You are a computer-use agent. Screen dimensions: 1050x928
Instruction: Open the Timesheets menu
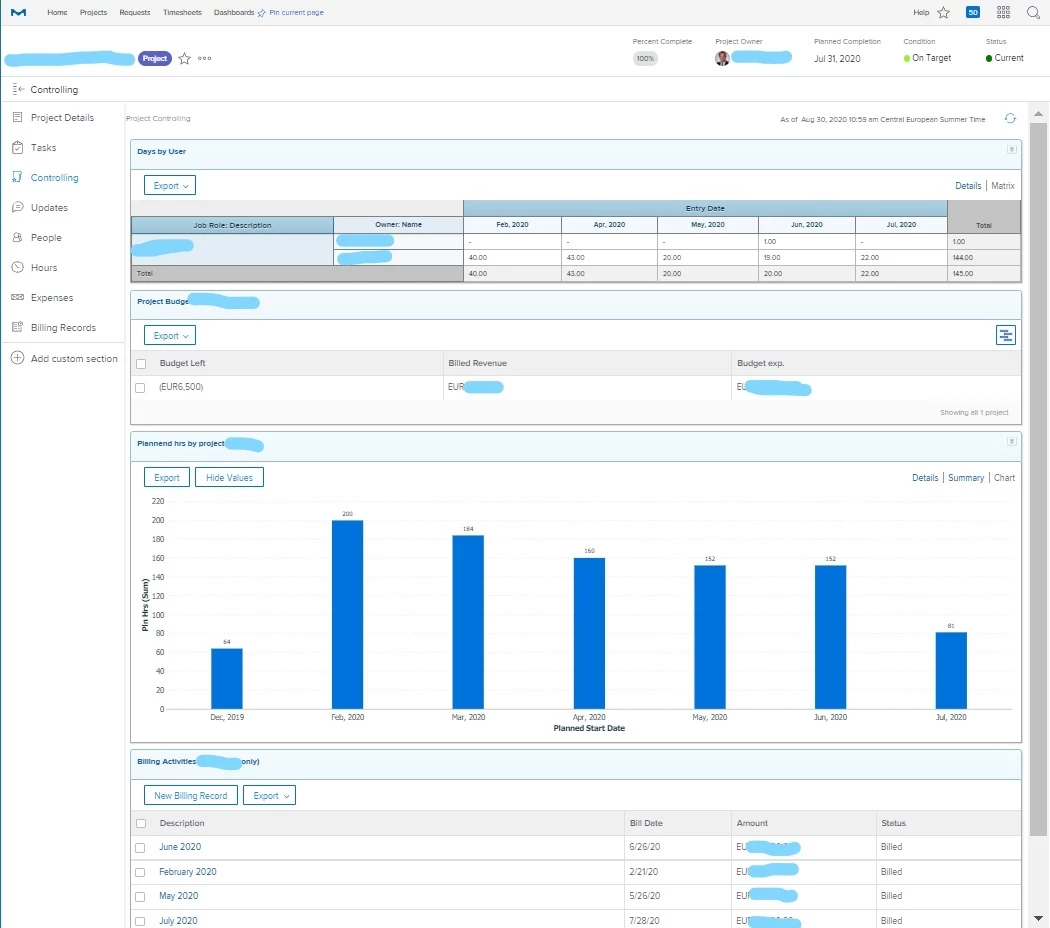click(182, 12)
